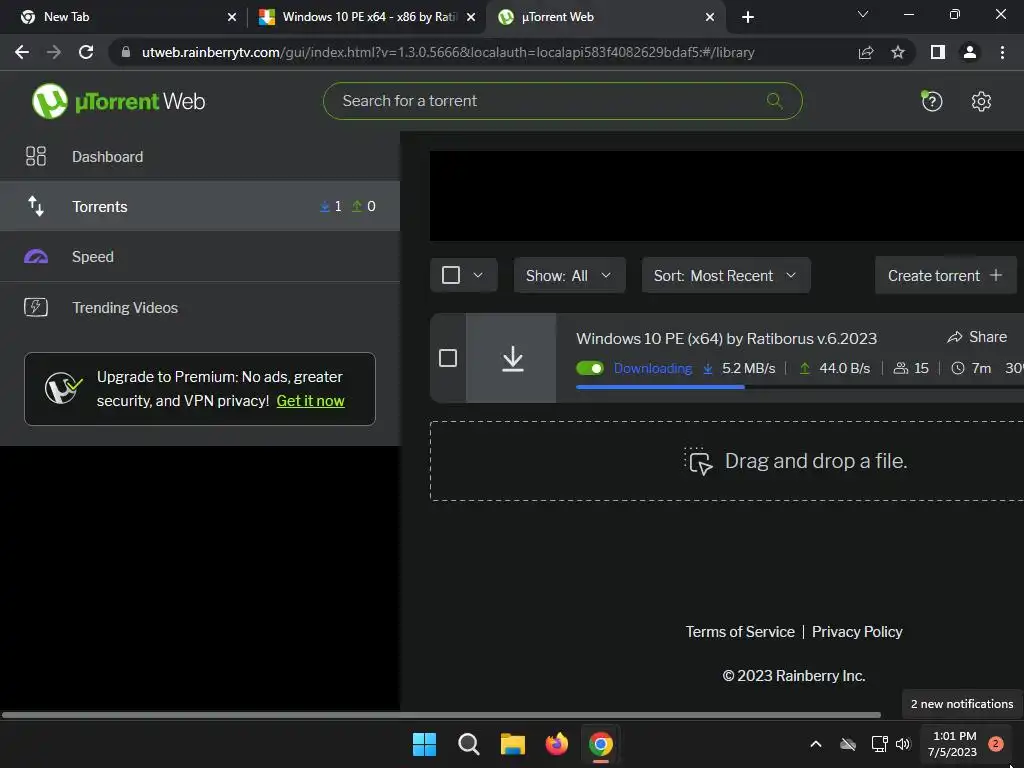Open the settings gear icon
Viewport: 1024px width, 768px height.
981,101
